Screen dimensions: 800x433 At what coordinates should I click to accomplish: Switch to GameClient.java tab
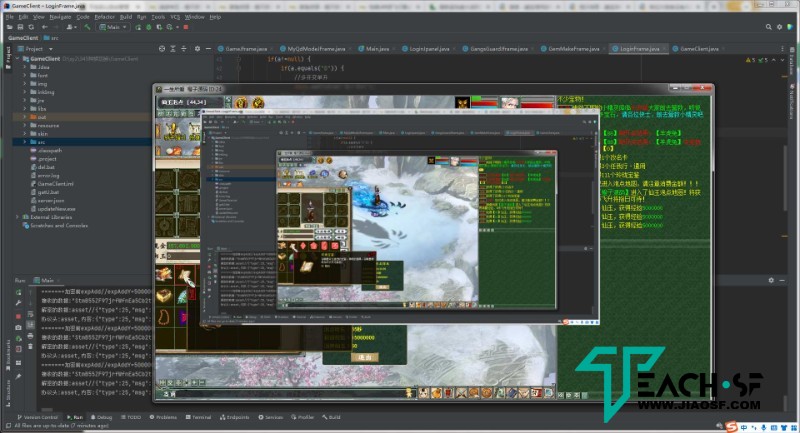(x=698, y=49)
